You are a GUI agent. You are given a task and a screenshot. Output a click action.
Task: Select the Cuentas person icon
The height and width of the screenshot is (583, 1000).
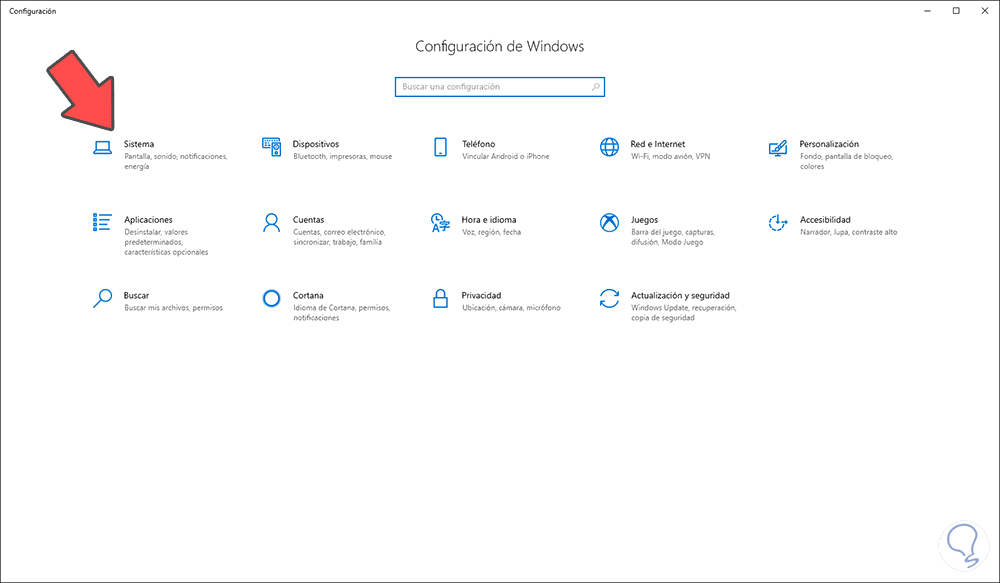click(x=271, y=222)
